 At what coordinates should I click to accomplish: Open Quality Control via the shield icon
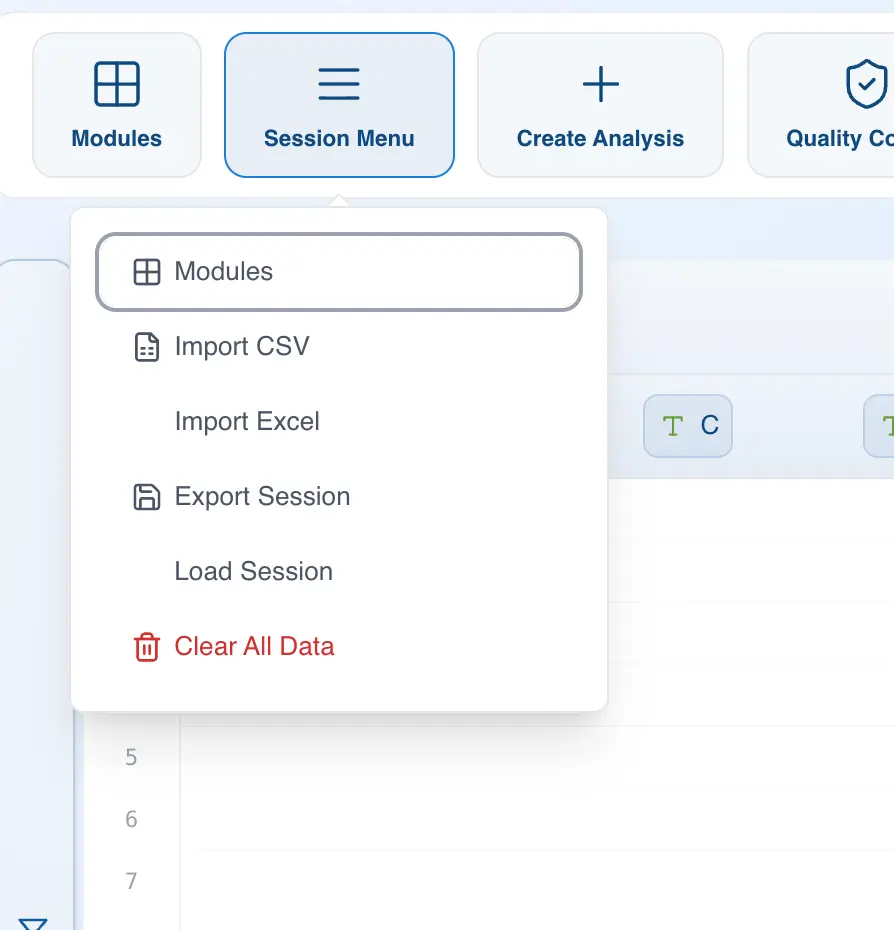click(x=866, y=84)
